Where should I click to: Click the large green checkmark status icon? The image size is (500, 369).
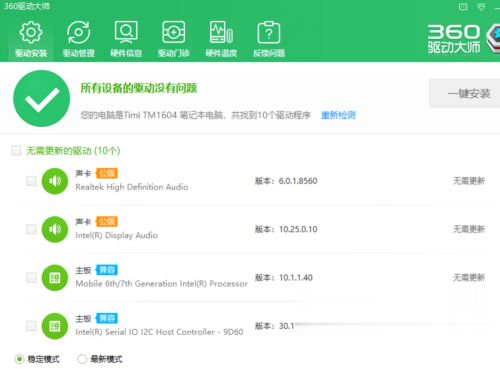click(x=41, y=98)
